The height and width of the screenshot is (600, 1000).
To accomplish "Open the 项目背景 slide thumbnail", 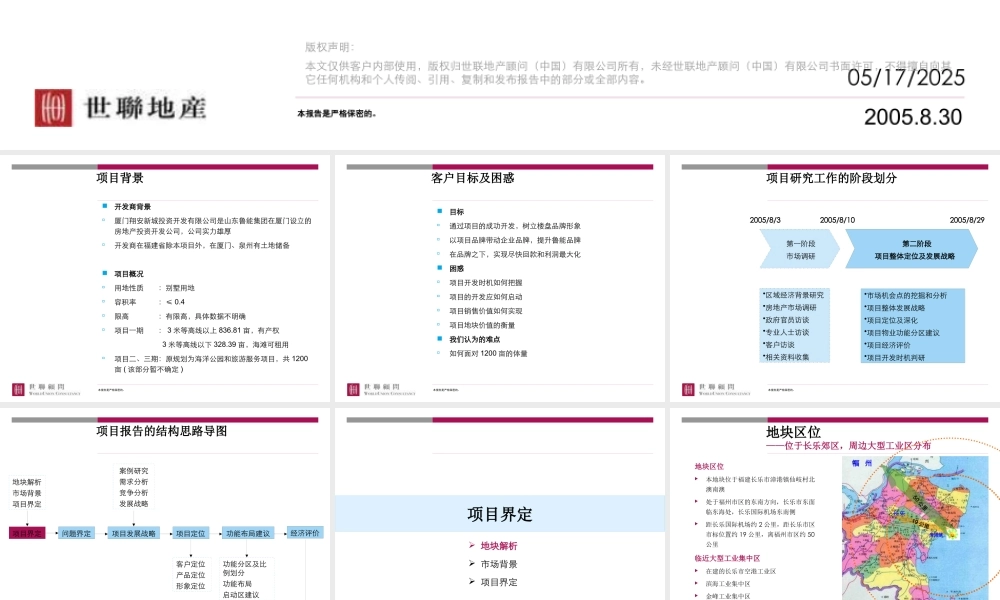I will point(165,278).
